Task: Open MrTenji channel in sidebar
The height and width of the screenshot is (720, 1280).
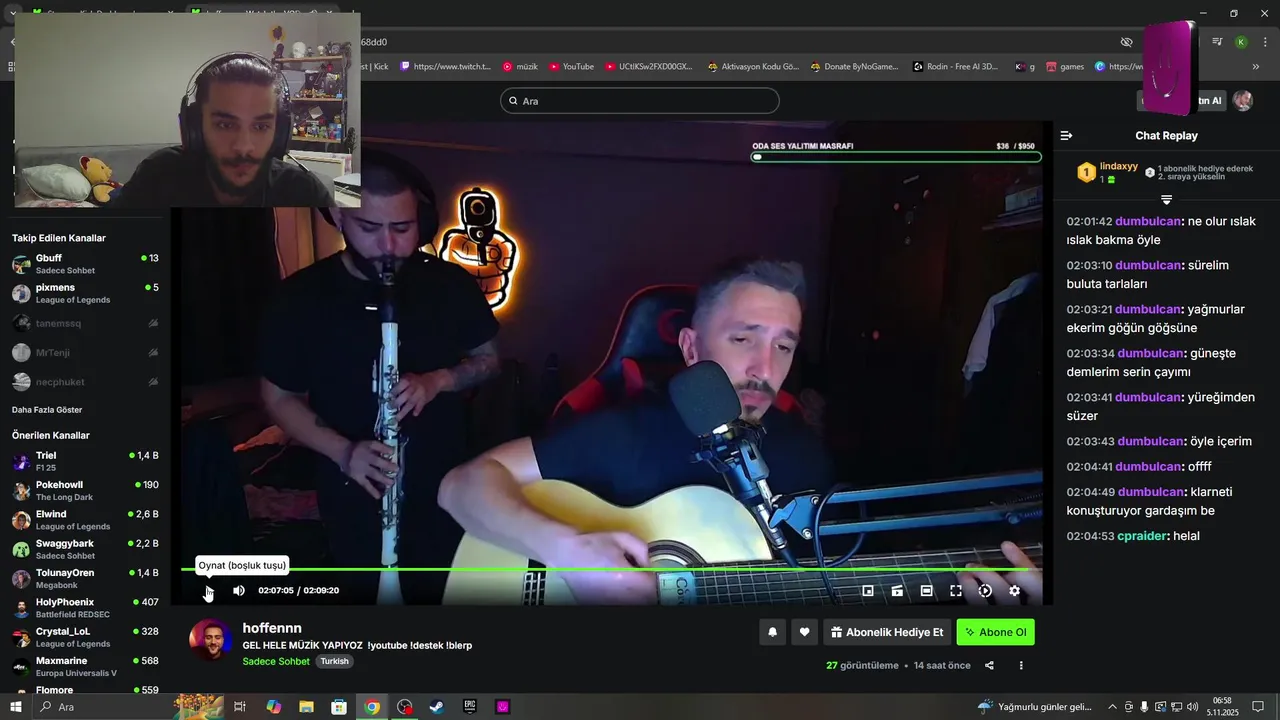Action: 85,352
